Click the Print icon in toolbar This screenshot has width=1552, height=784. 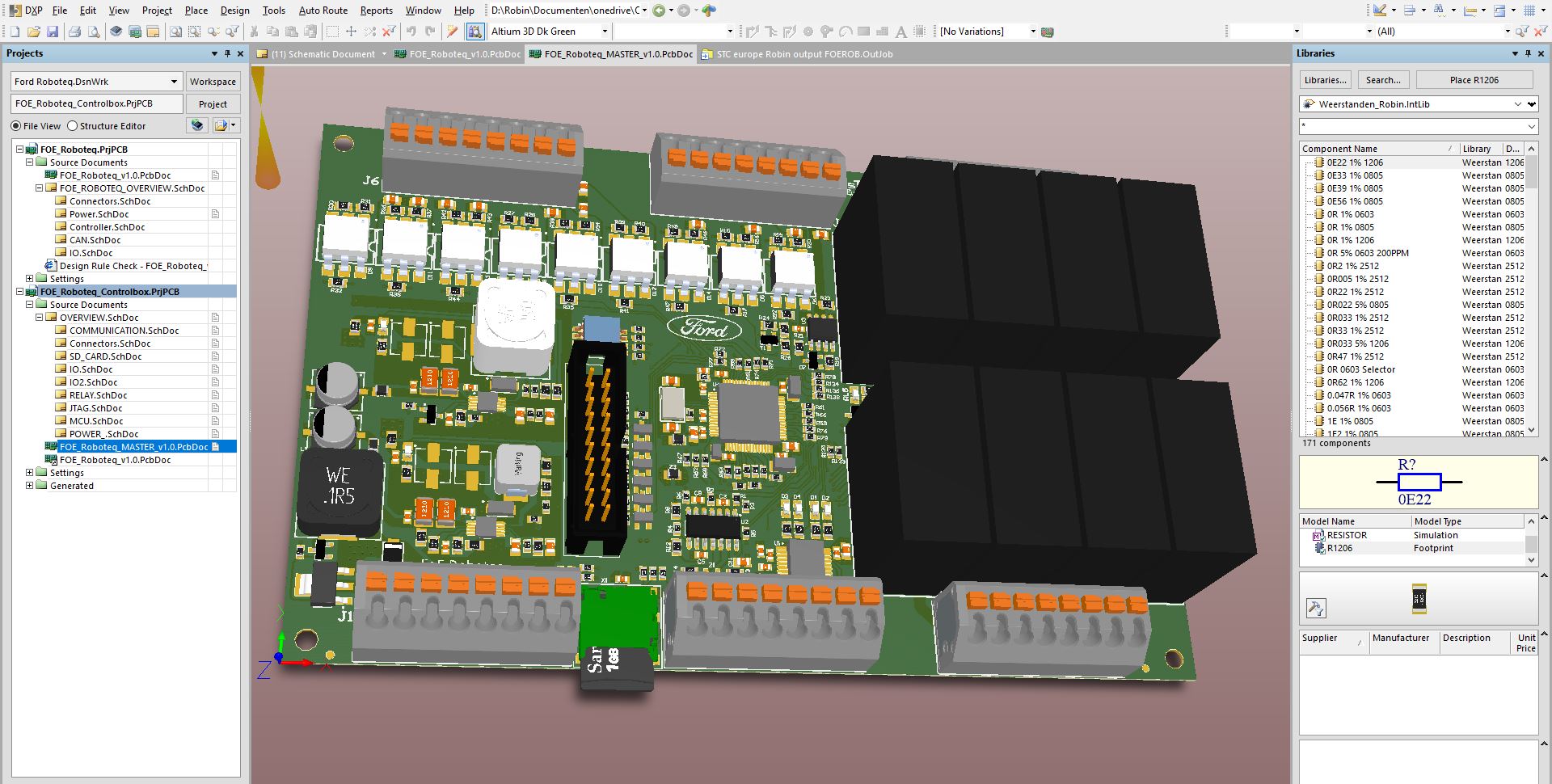[74, 32]
